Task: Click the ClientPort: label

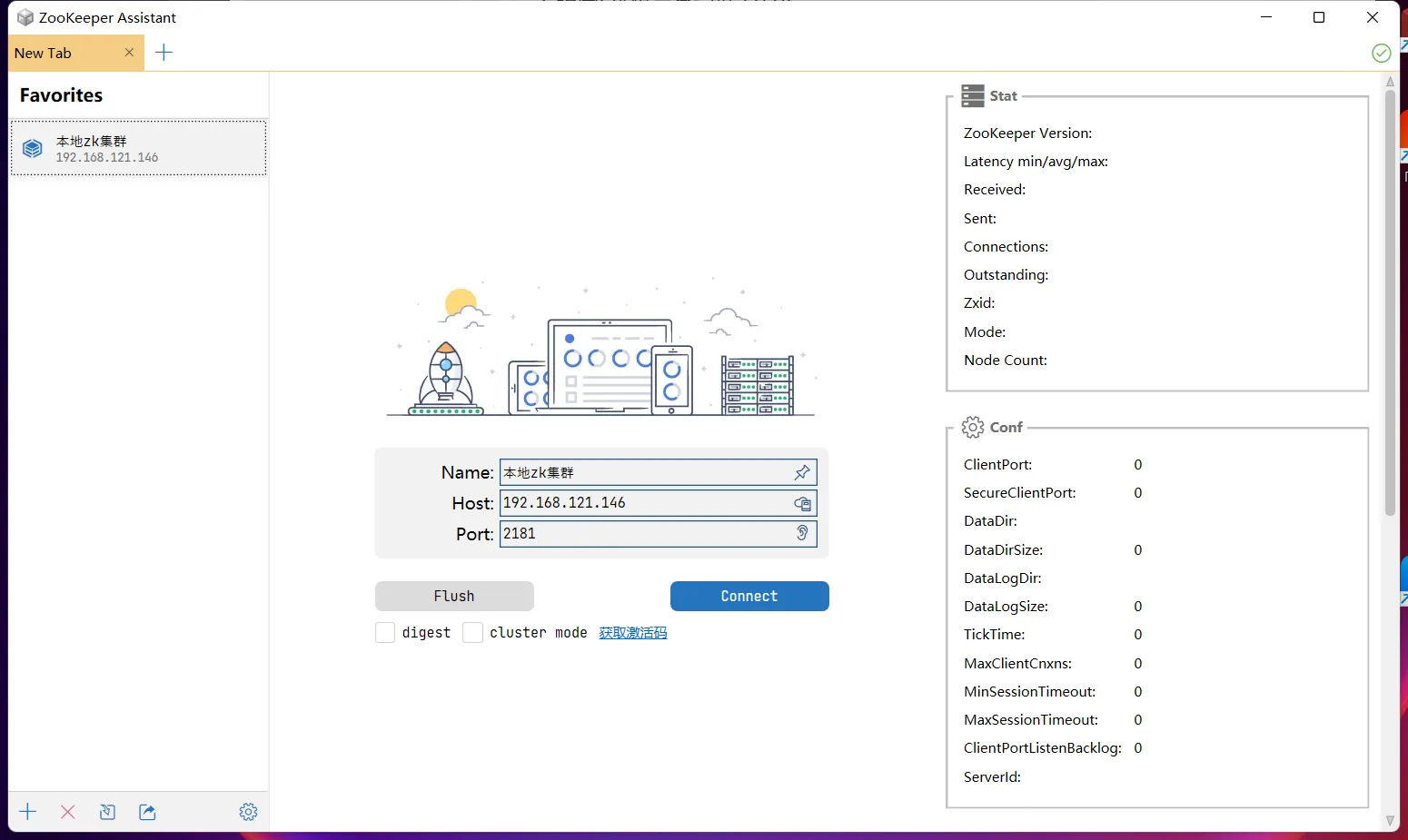Action: coord(997,465)
